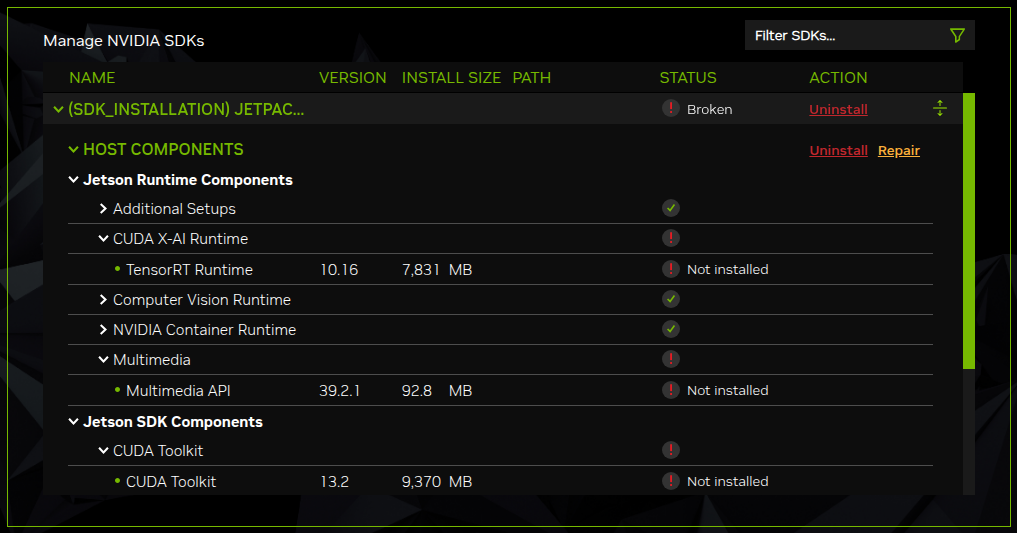Click the Multimedia API error status icon

click(x=671, y=390)
